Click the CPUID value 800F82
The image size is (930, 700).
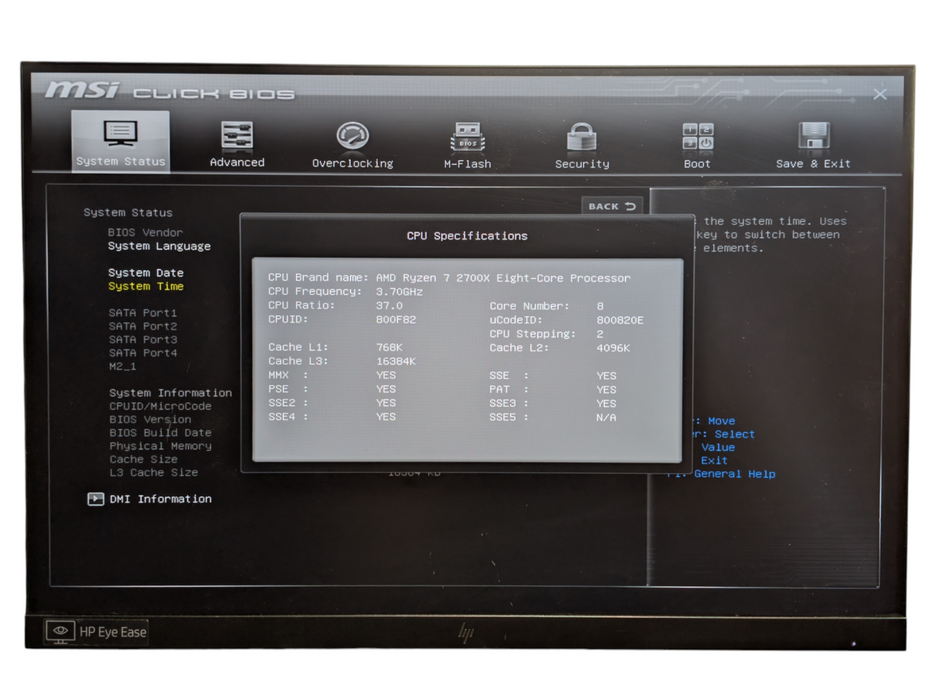[x=396, y=320]
